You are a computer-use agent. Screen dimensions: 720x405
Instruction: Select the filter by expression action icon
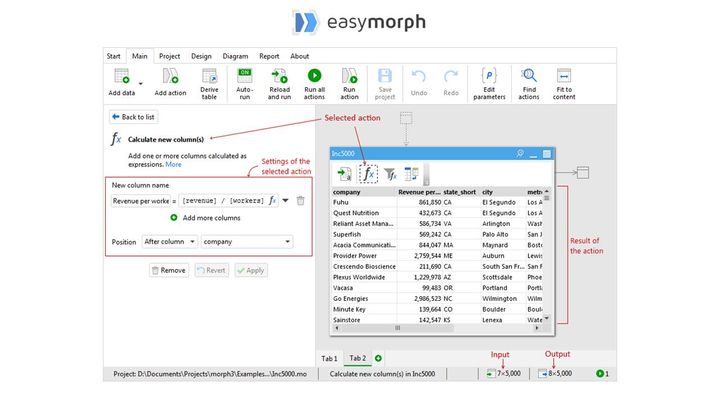pyautogui.click(x=390, y=174)
